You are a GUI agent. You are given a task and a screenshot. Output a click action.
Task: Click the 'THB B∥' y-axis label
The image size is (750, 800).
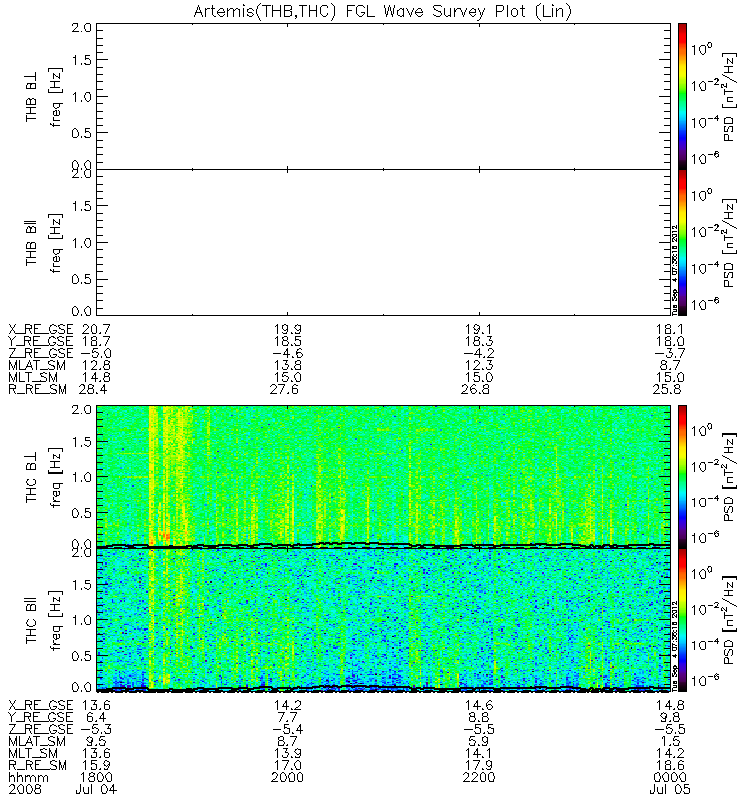(32, 243)
